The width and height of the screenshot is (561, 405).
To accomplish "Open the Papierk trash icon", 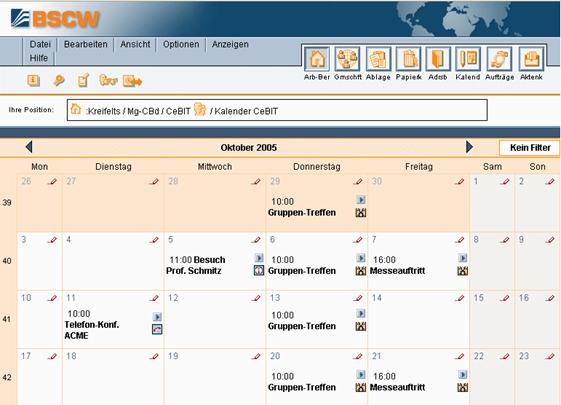I will pyautogui.click(x=409, y=59).
